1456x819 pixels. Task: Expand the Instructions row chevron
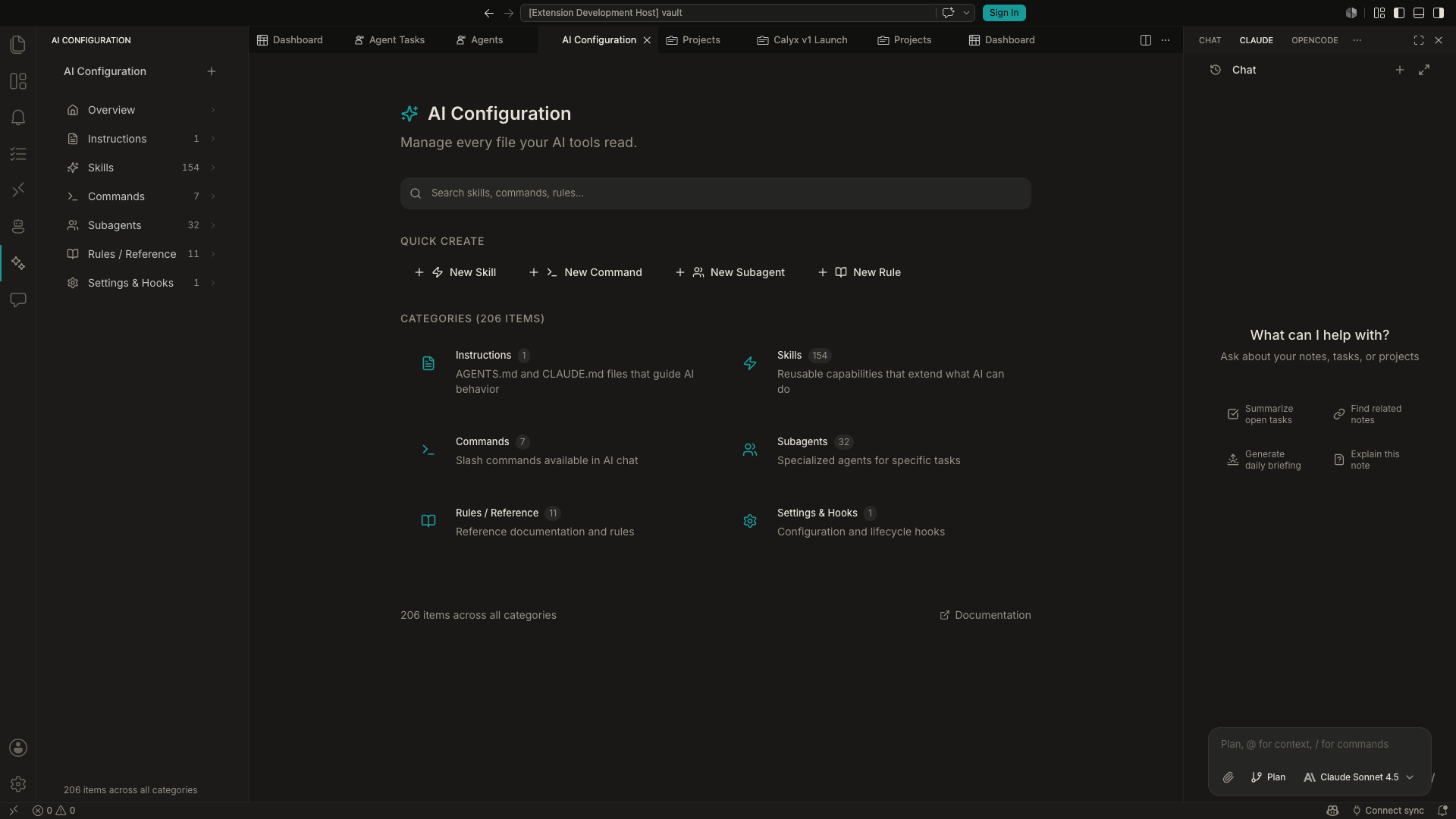[x=213, y=139]
